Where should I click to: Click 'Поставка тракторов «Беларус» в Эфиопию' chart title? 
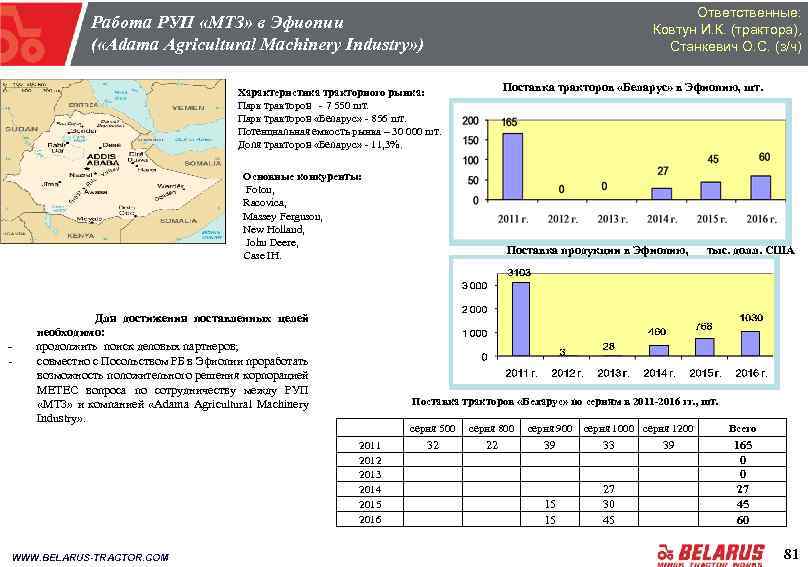(633, 88)
